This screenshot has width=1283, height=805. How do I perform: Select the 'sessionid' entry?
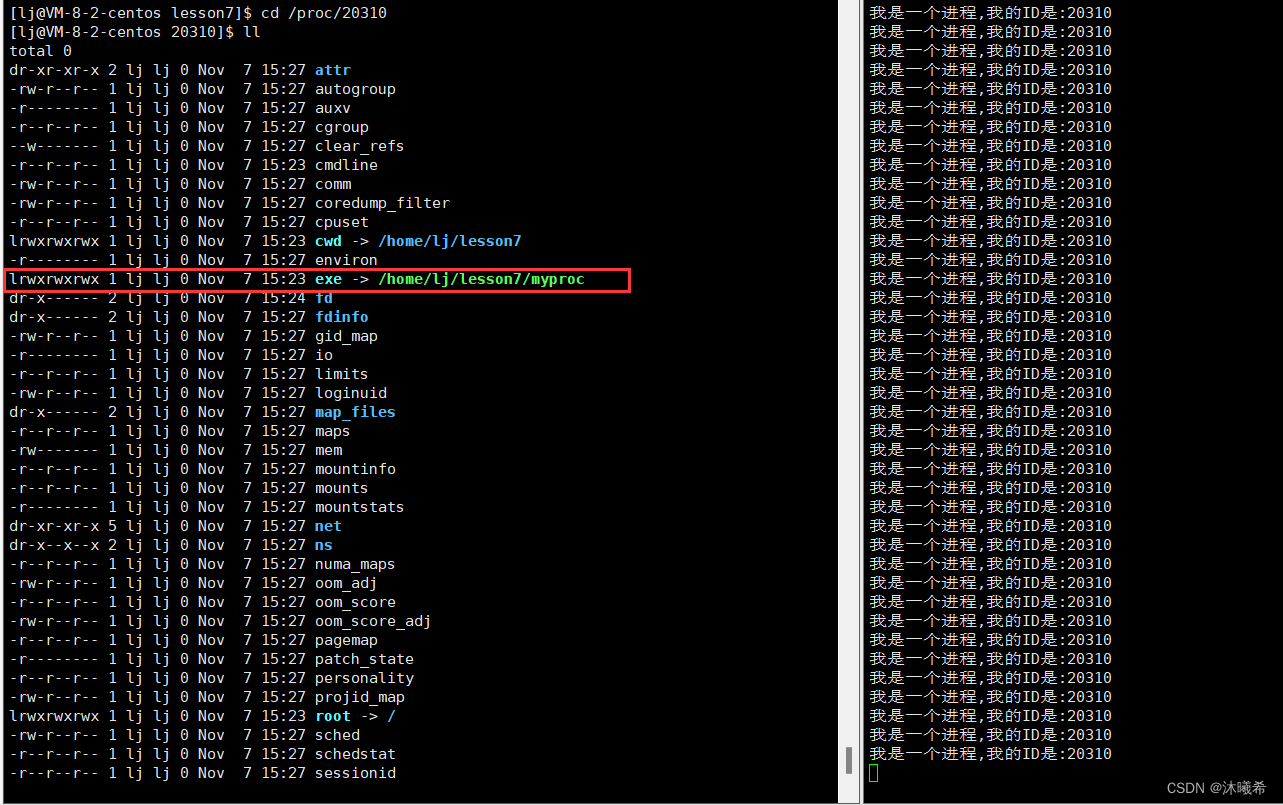tap(355, 773)
